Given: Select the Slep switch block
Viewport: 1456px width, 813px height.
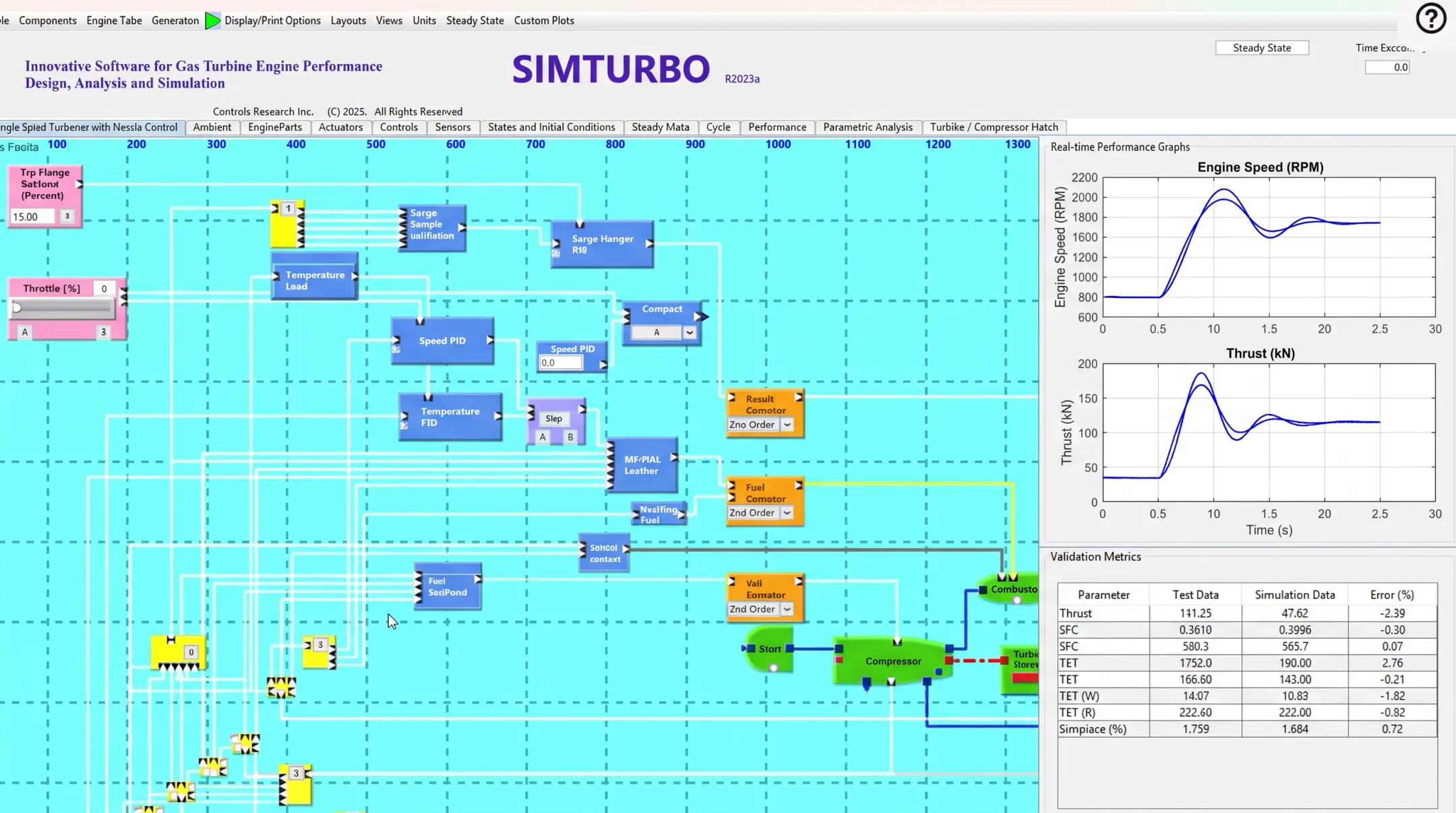Looking at the screenshot, I should (556, 421).
